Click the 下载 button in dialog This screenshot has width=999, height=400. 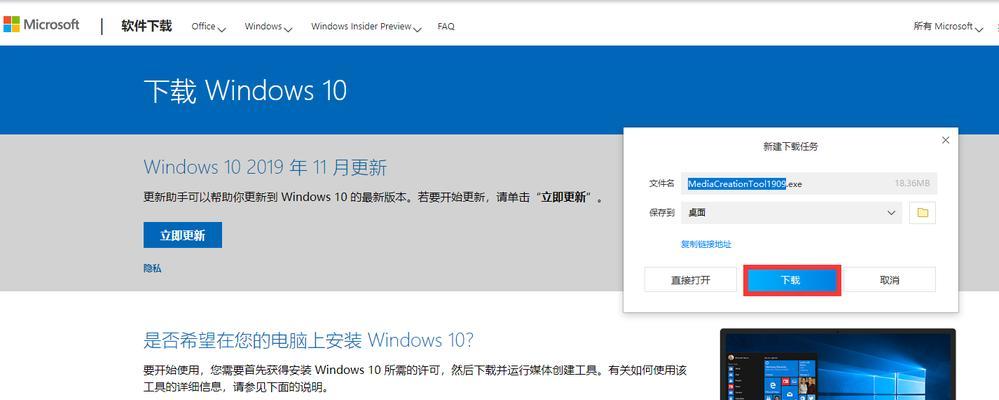tap(791, 280)
